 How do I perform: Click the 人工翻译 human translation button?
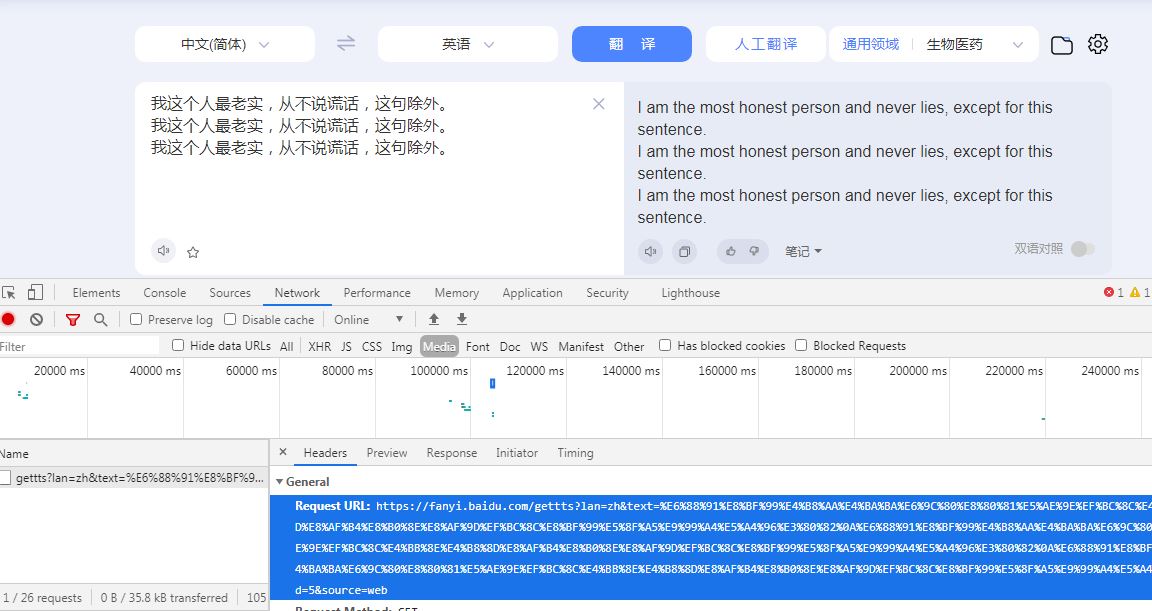[766, 44]
